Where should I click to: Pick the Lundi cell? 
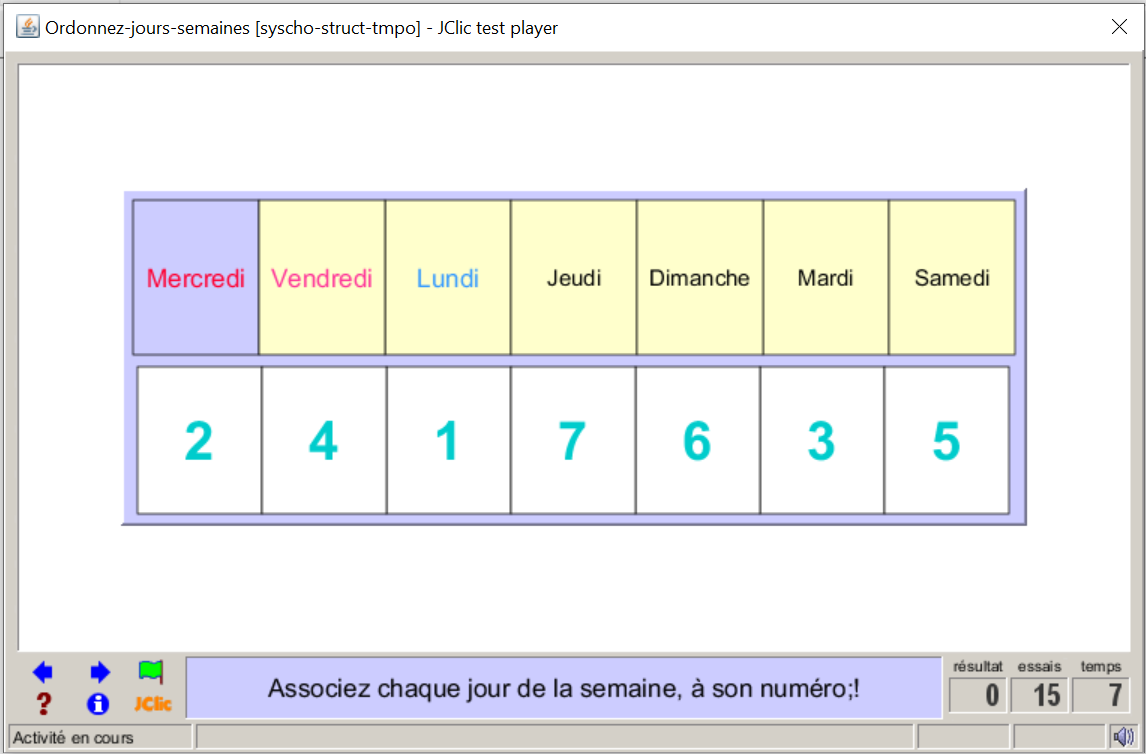click(448, 278)
